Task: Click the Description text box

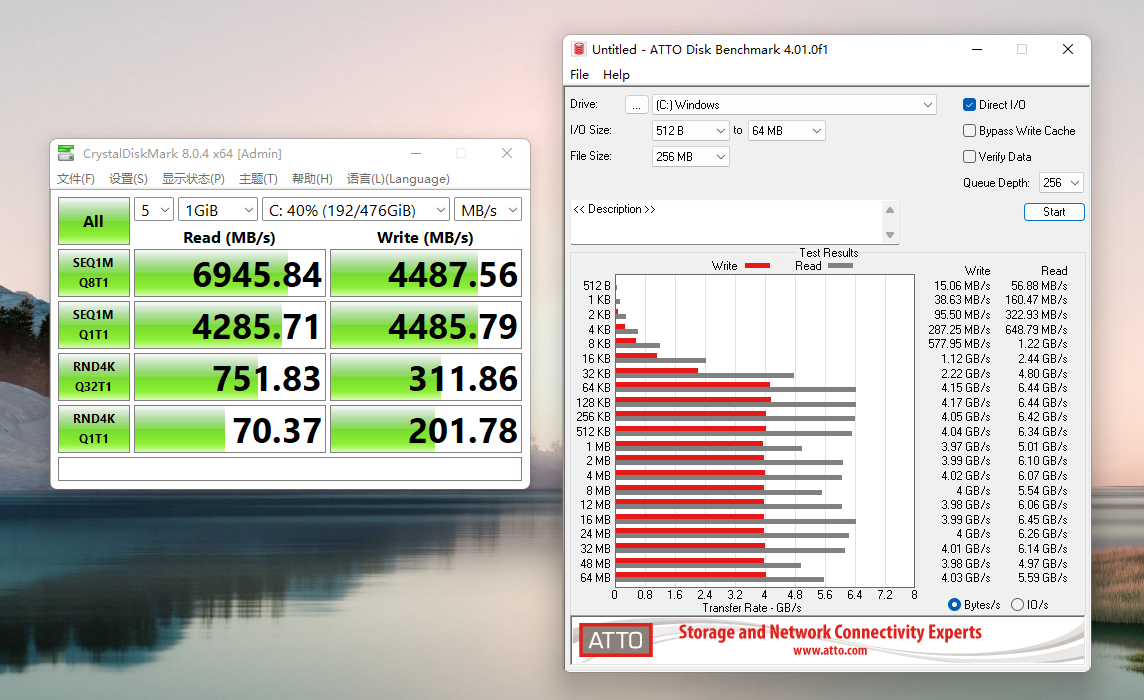Action: click(727, 222)
